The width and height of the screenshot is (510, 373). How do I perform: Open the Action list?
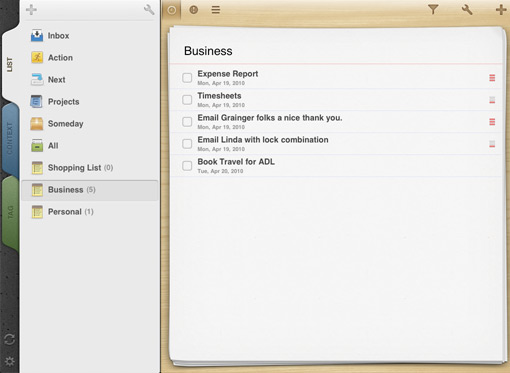90,57
